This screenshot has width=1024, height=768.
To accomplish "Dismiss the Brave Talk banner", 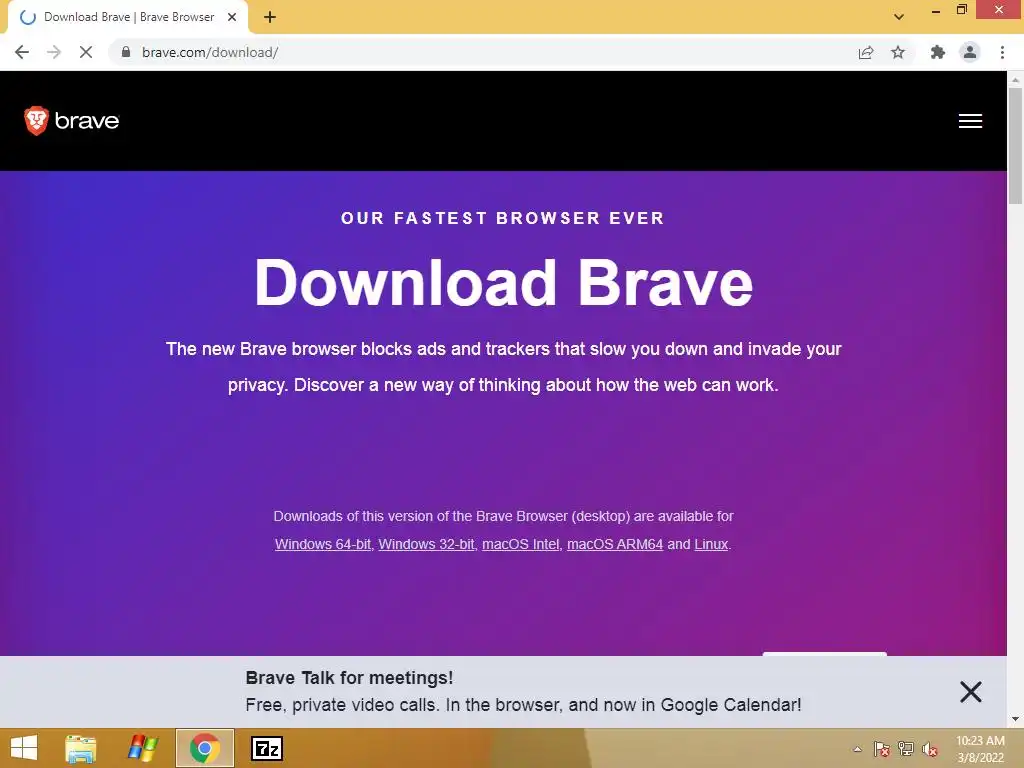I will tap(970, 692).
